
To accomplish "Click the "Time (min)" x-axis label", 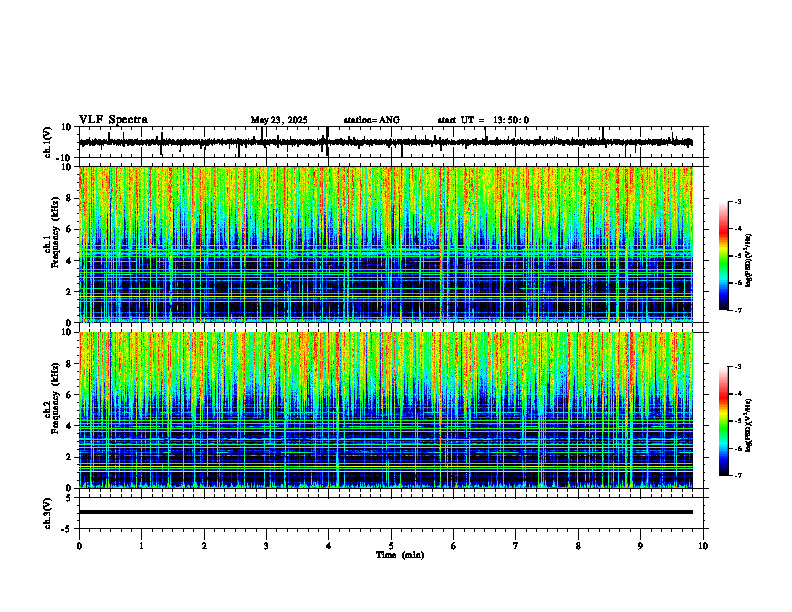I will 400,555.
